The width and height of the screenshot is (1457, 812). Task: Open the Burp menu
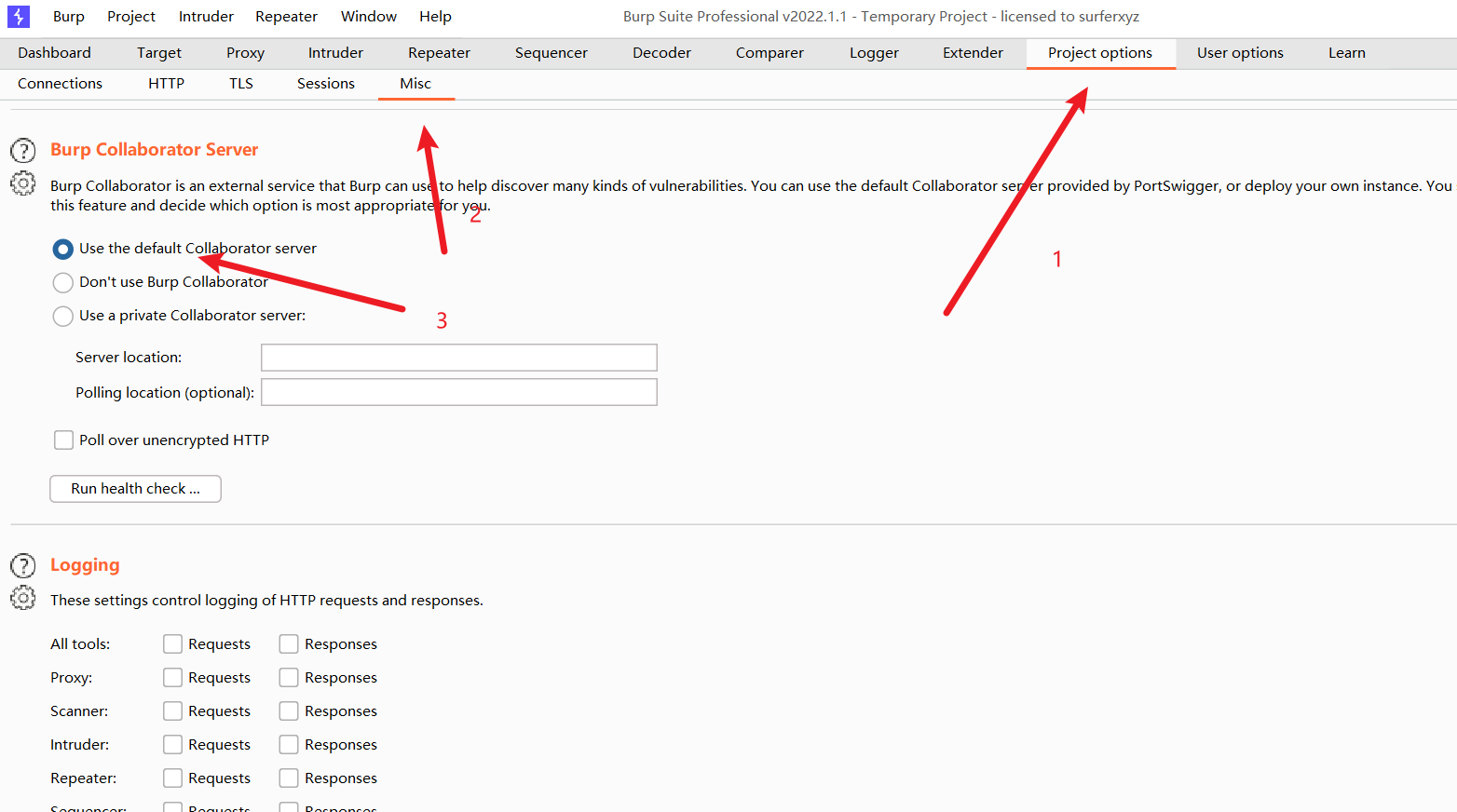pos(69,16)
